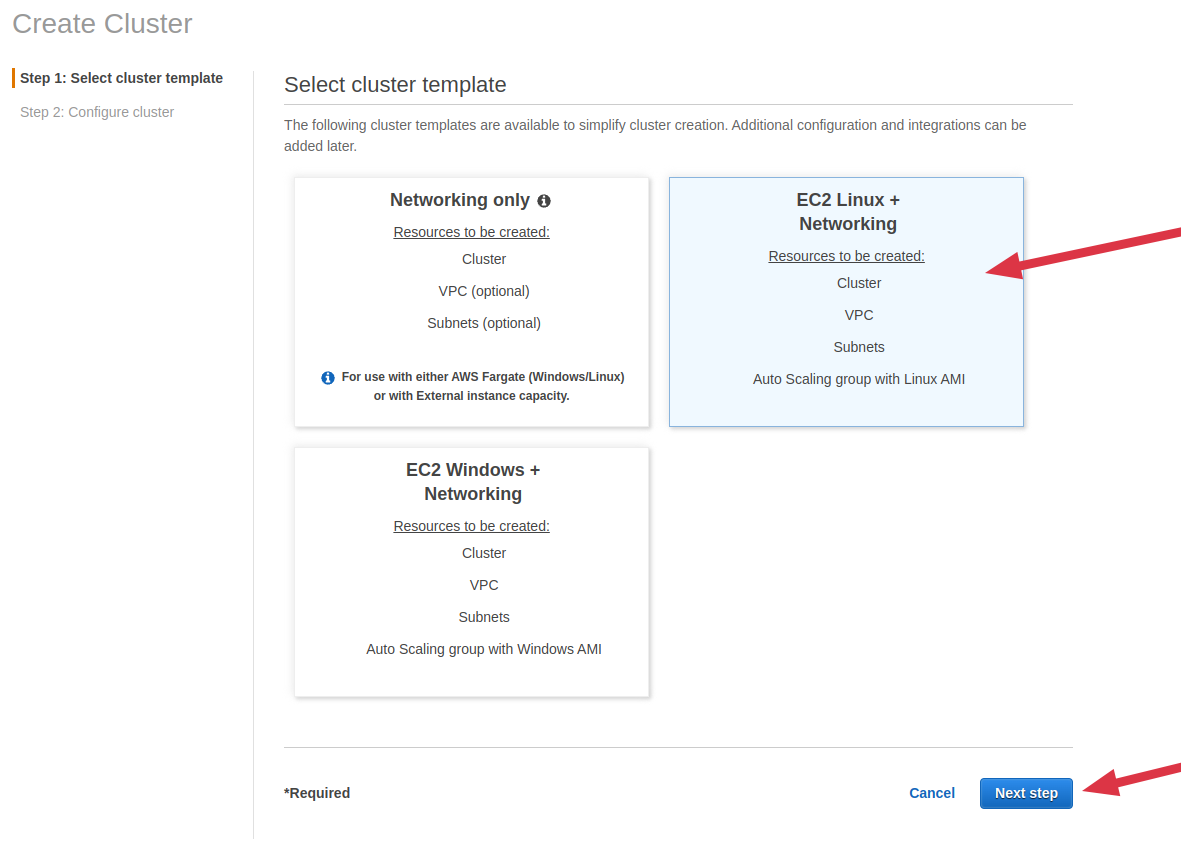Click 'Auto Scaling group with Linux AMI' text
This screenshot has width=1181, height=842.
click(x=858, y=379)
